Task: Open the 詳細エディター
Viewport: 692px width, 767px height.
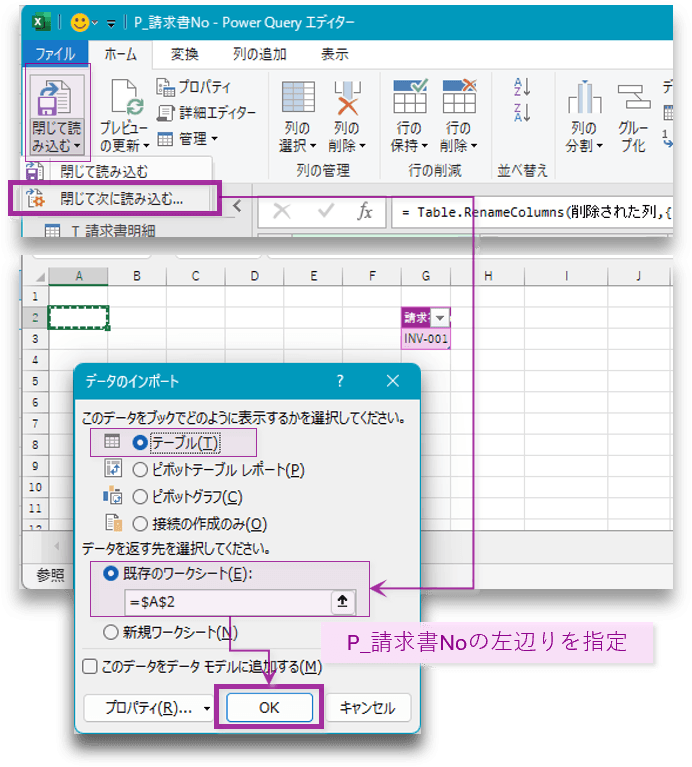Action: pos(206,113)
